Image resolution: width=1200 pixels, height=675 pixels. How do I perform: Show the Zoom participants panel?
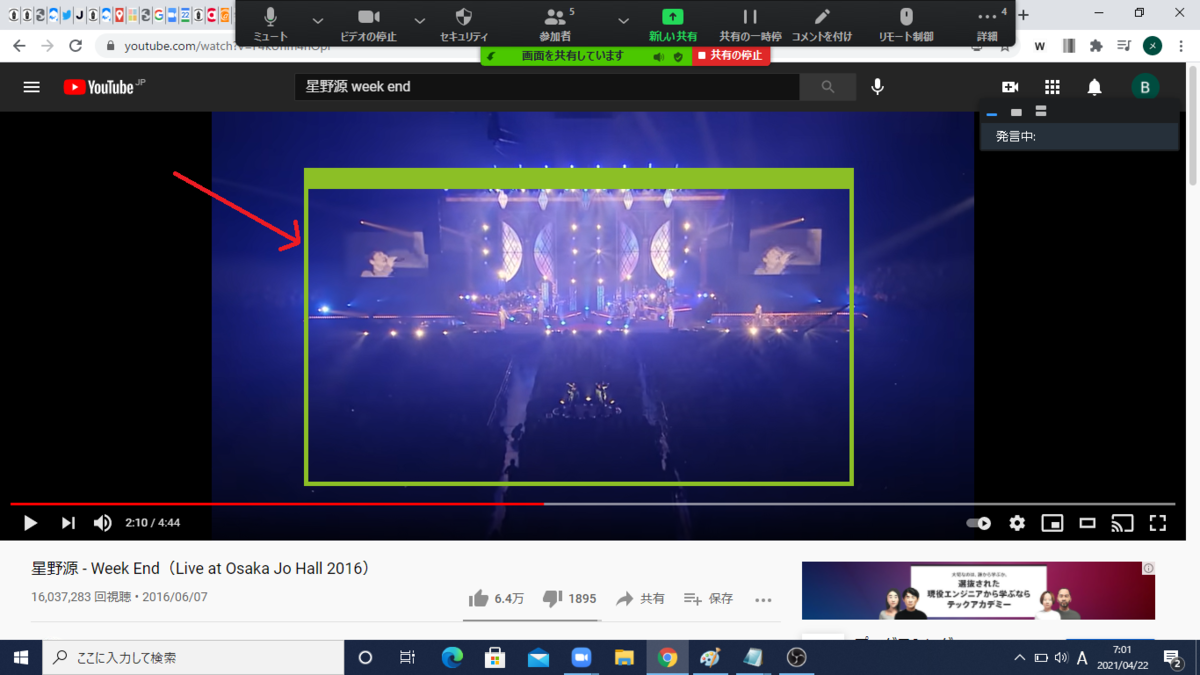coord(555,24)
